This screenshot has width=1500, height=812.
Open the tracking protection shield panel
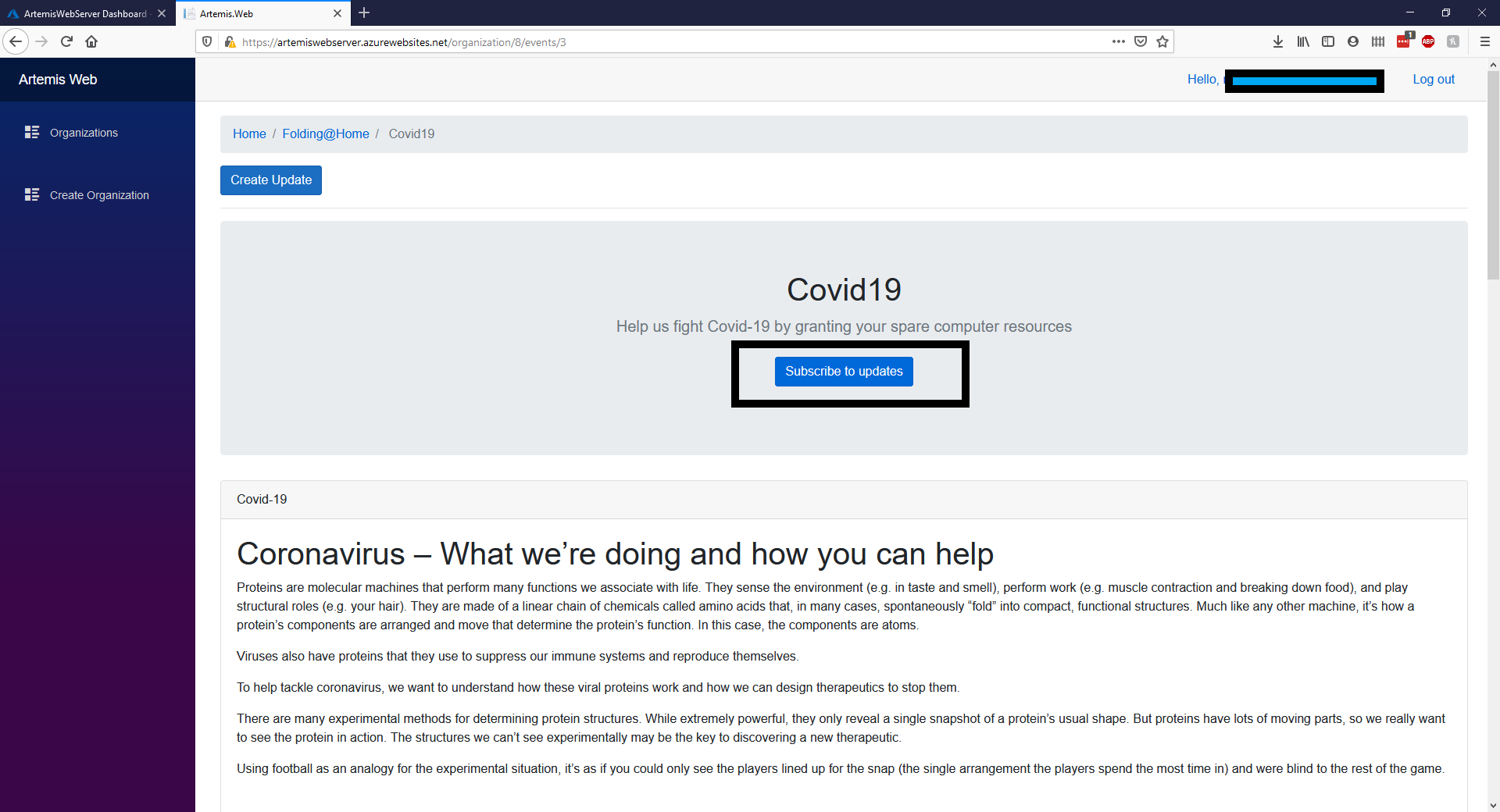tap(207, 41)
